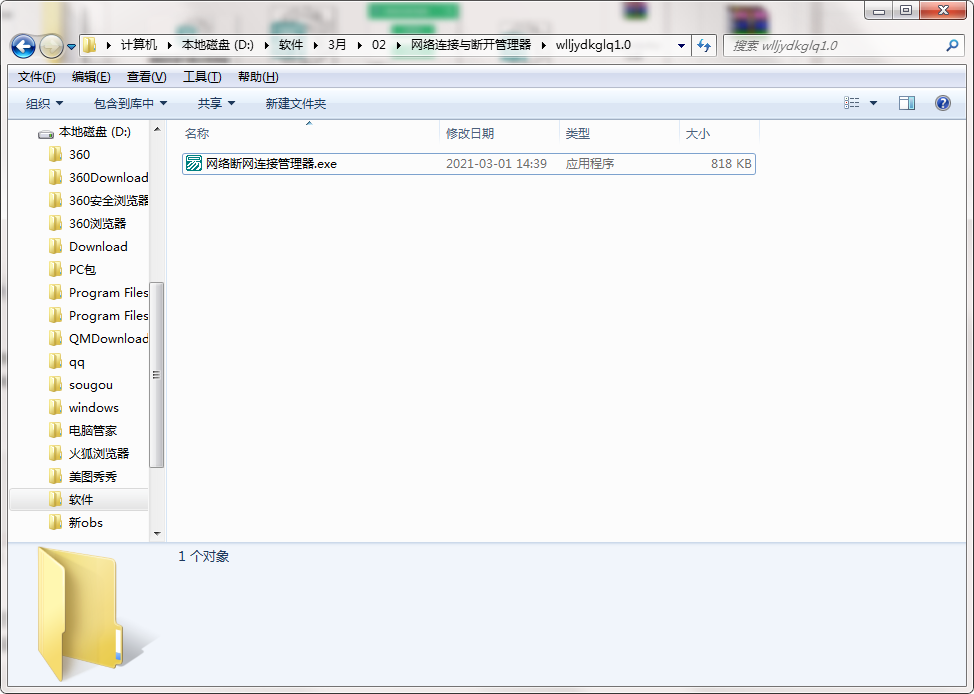Open the 共享 dropdown

[x=216, y=103]
